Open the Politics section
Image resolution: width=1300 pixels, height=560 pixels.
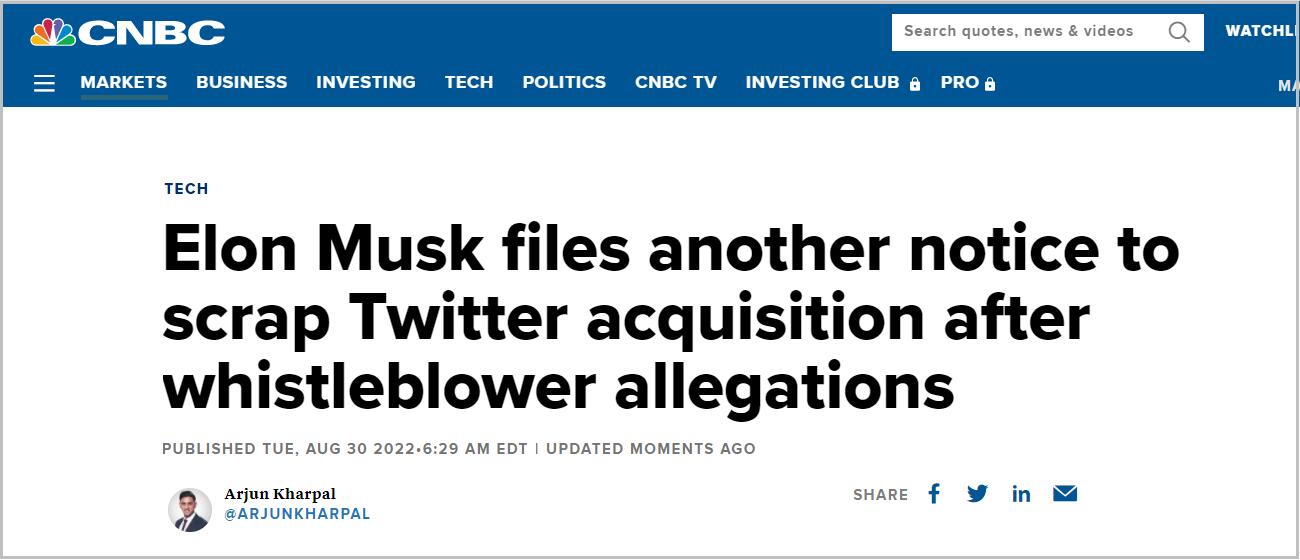point(564,83)
